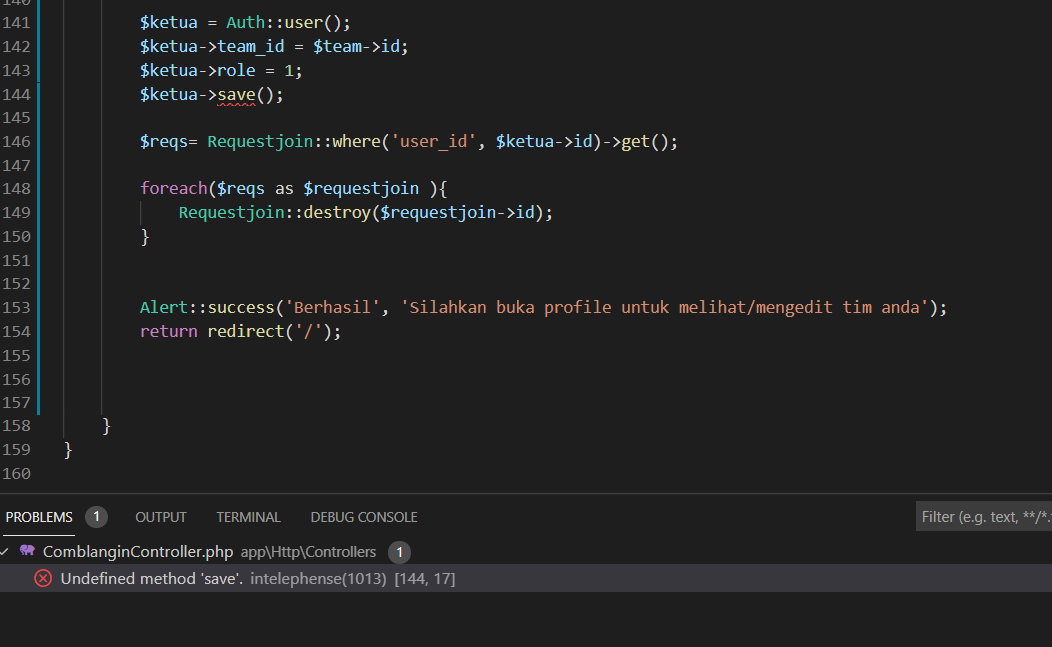
Task: Click $ketua->role on line 143
Action: coord(198,70)
